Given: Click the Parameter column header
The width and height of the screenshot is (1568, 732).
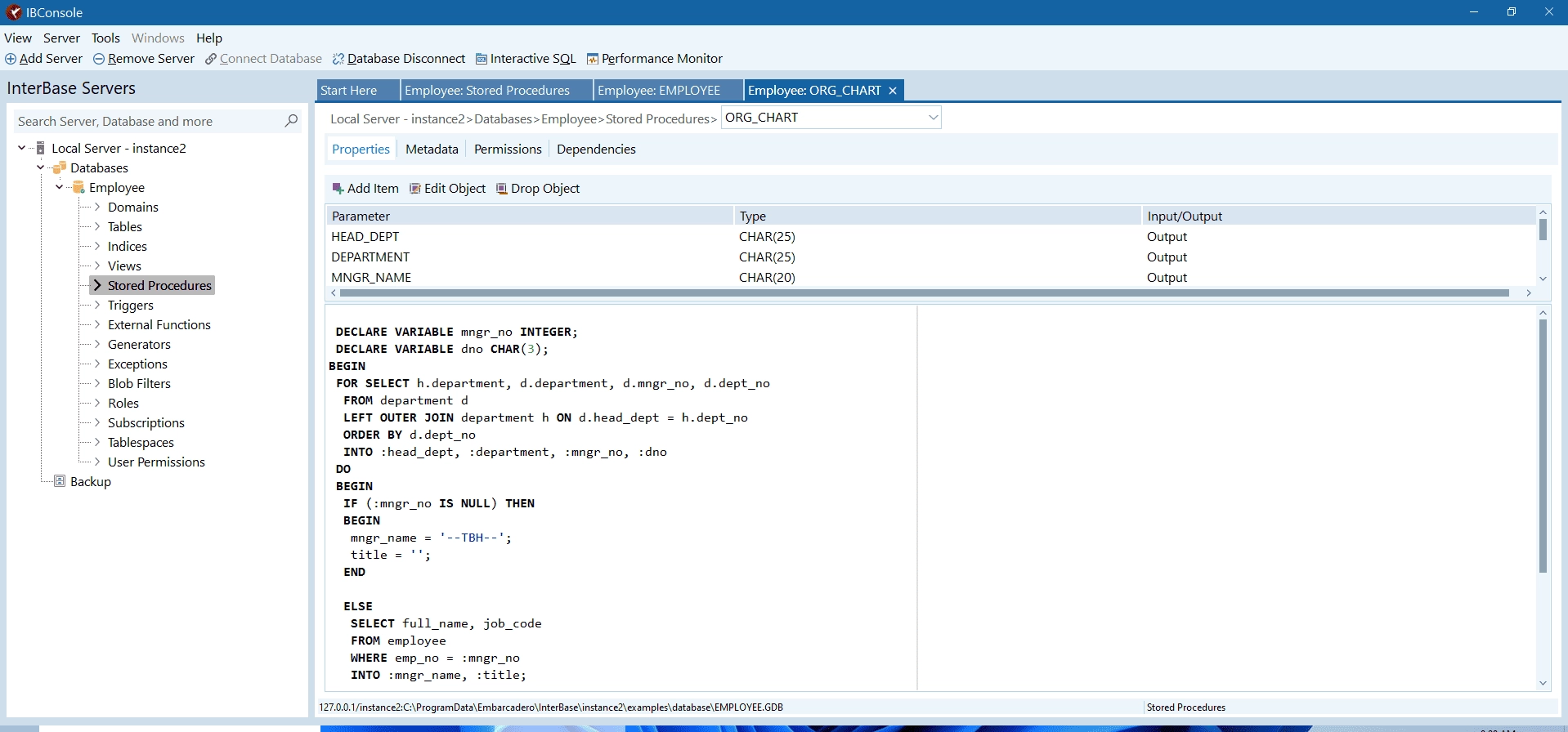Looking at the screenshot, I should pos(530,216).
